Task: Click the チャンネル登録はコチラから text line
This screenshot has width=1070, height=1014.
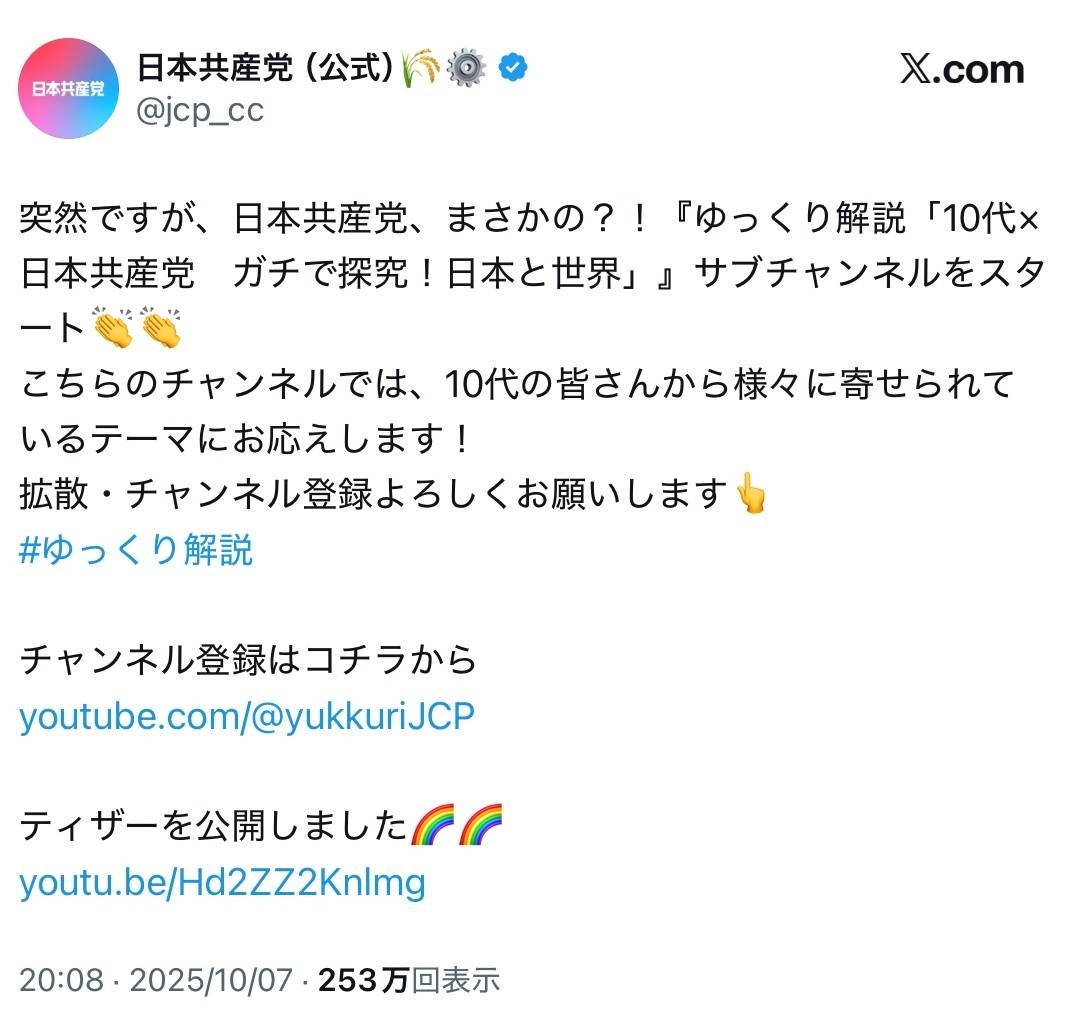Action: point(249,660)
